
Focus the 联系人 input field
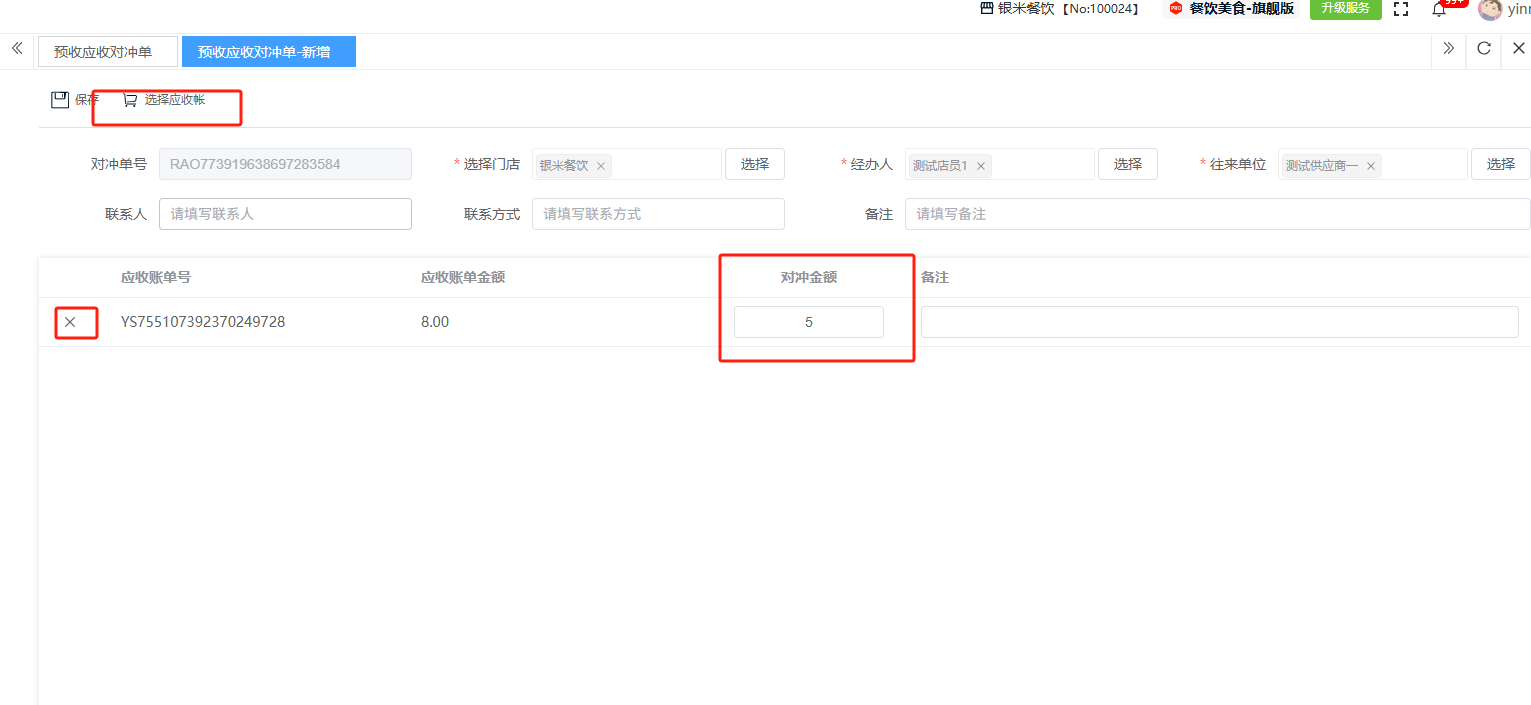(285, 214)
